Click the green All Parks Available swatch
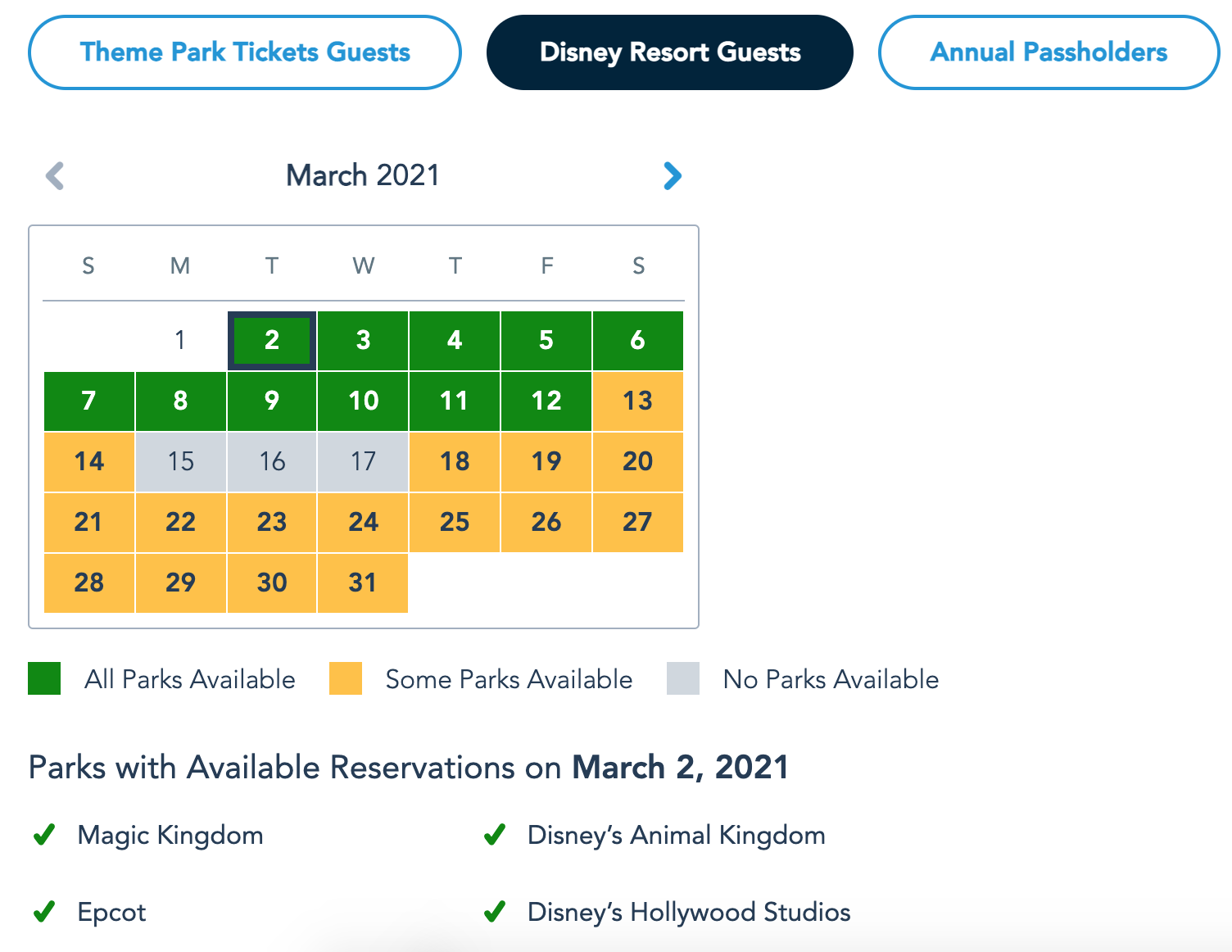Image resolution: width=1232 pixels, height=952 pixels. pyautogui.click(x=44, y=678)
